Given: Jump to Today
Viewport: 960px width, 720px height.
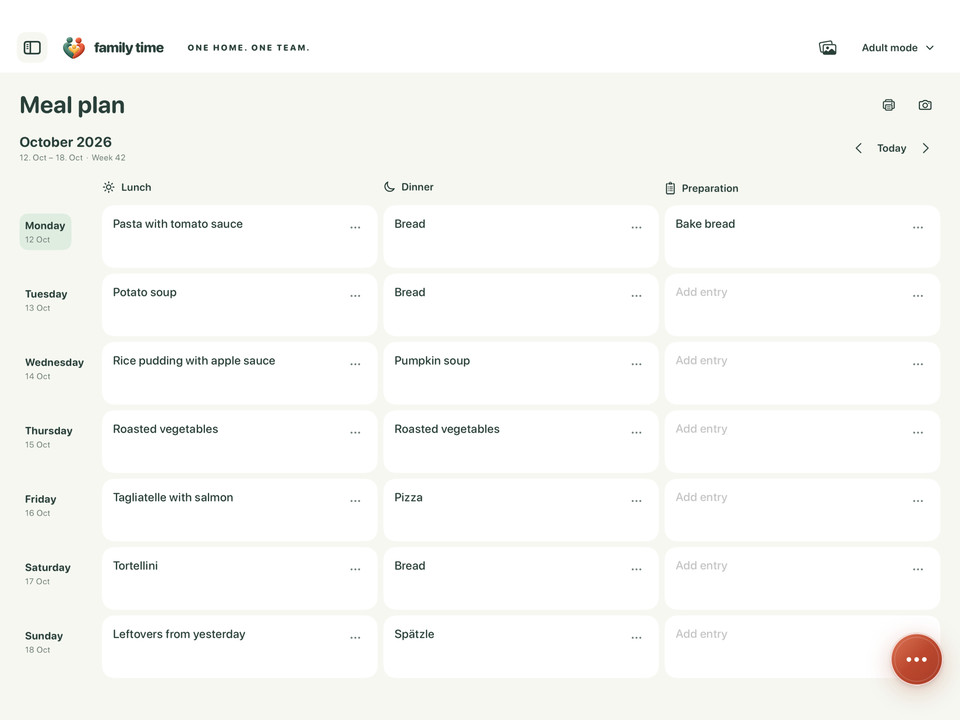Looking at the screenshot, I should click(x=891, y=148).
